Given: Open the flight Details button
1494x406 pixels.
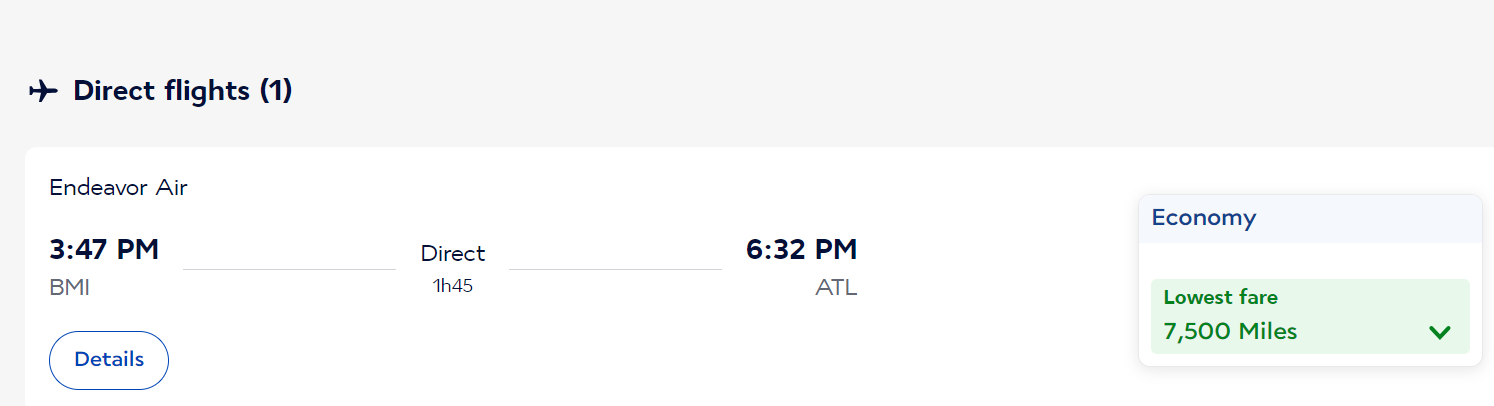Looking at the screenshot, I should click(x=109, y=360).
